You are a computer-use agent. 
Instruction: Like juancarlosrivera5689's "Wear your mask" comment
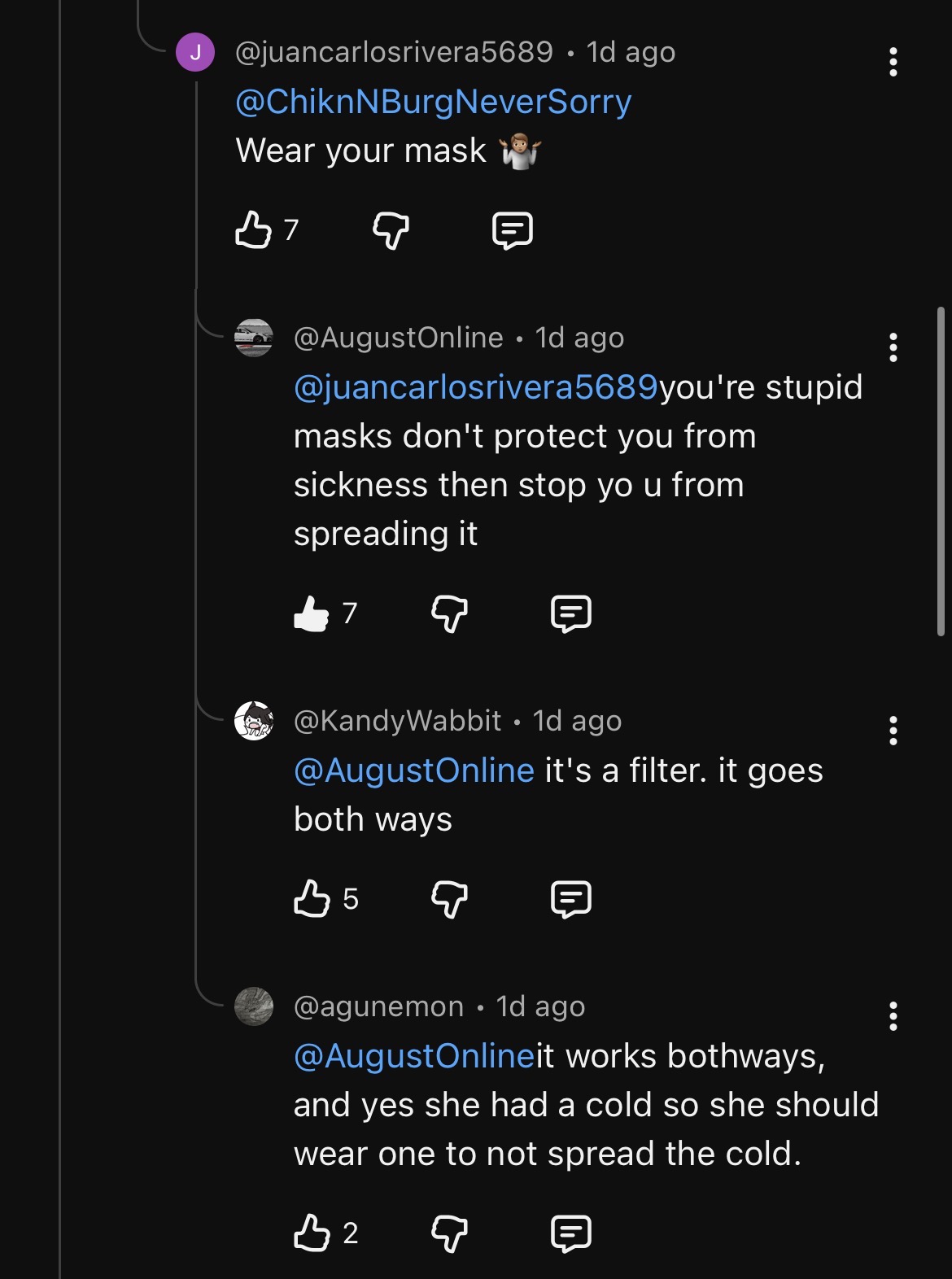pyautogui.click(x=253, y=230)
